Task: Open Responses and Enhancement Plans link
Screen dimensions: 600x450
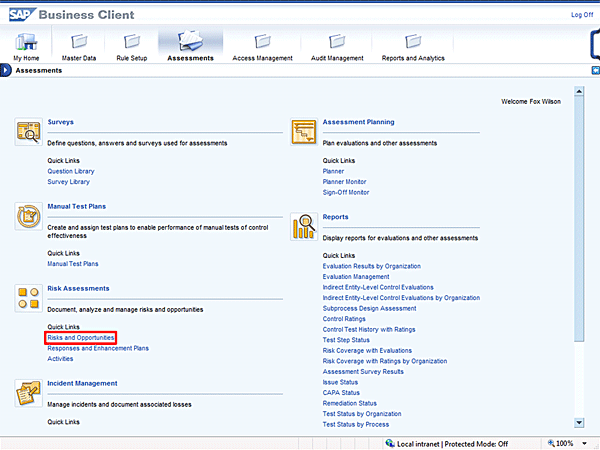Action: (98, 348)
